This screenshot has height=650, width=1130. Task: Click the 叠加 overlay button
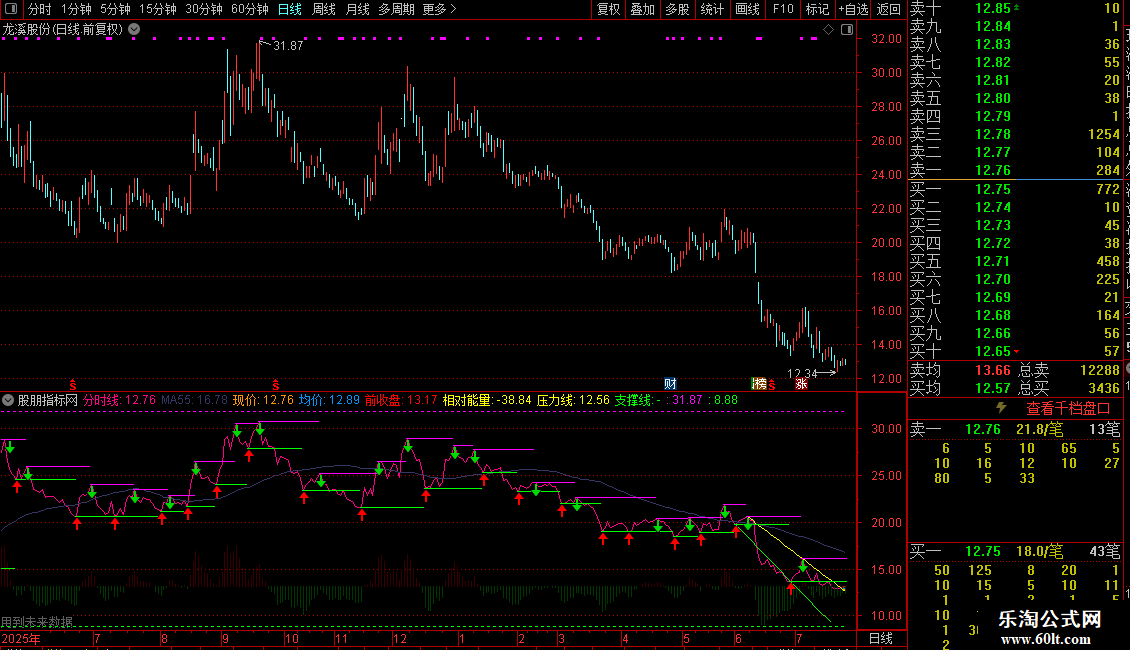click(643, 9)
